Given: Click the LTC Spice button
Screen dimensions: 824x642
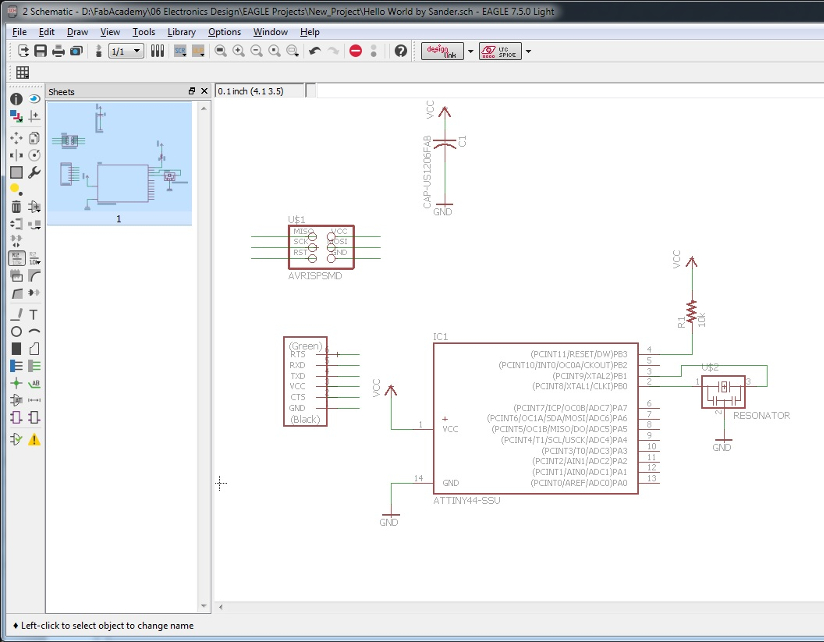Looking at the screenshot, I should click(x=500, y=51).
